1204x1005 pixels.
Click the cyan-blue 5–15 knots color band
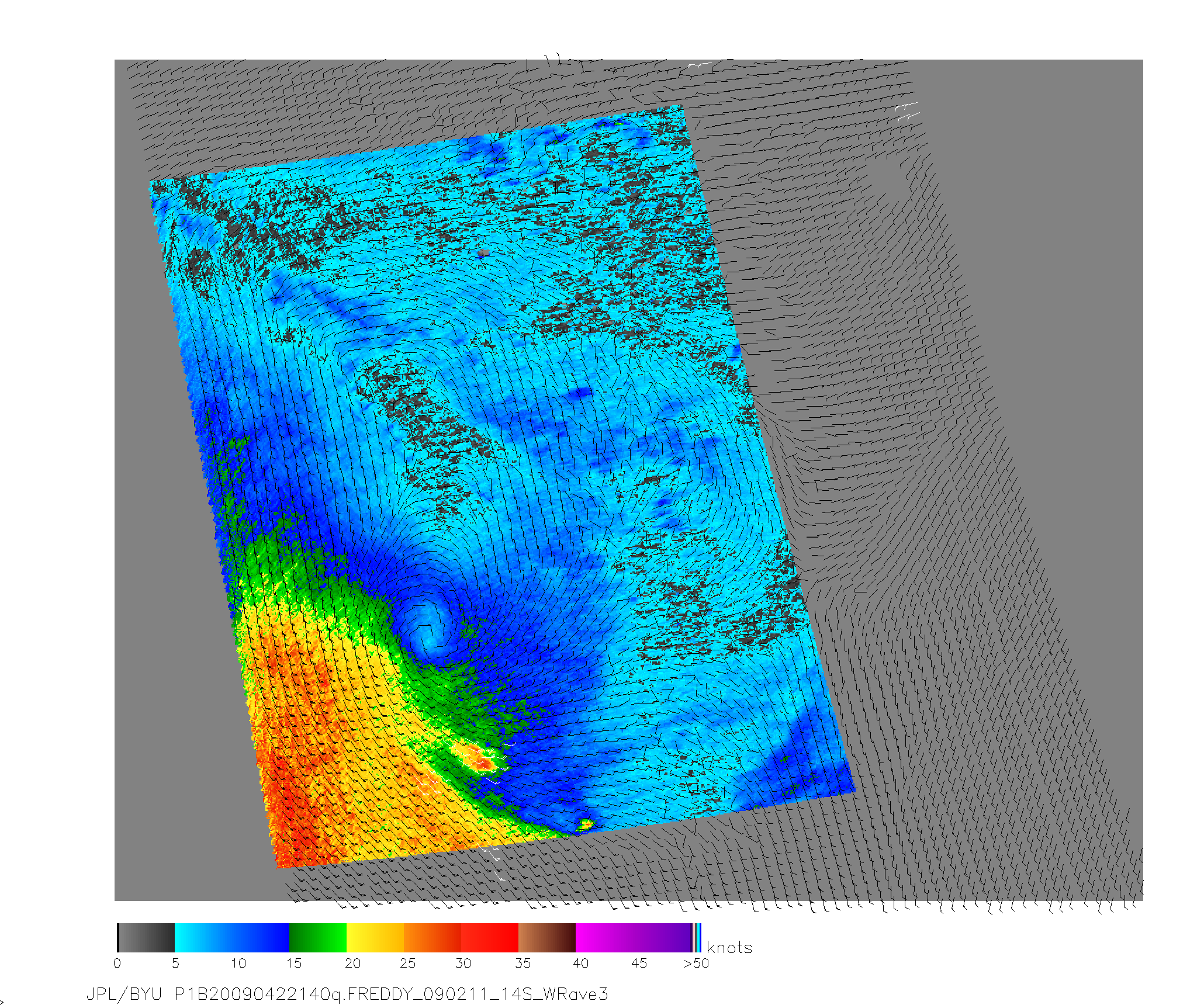(232, 938)
